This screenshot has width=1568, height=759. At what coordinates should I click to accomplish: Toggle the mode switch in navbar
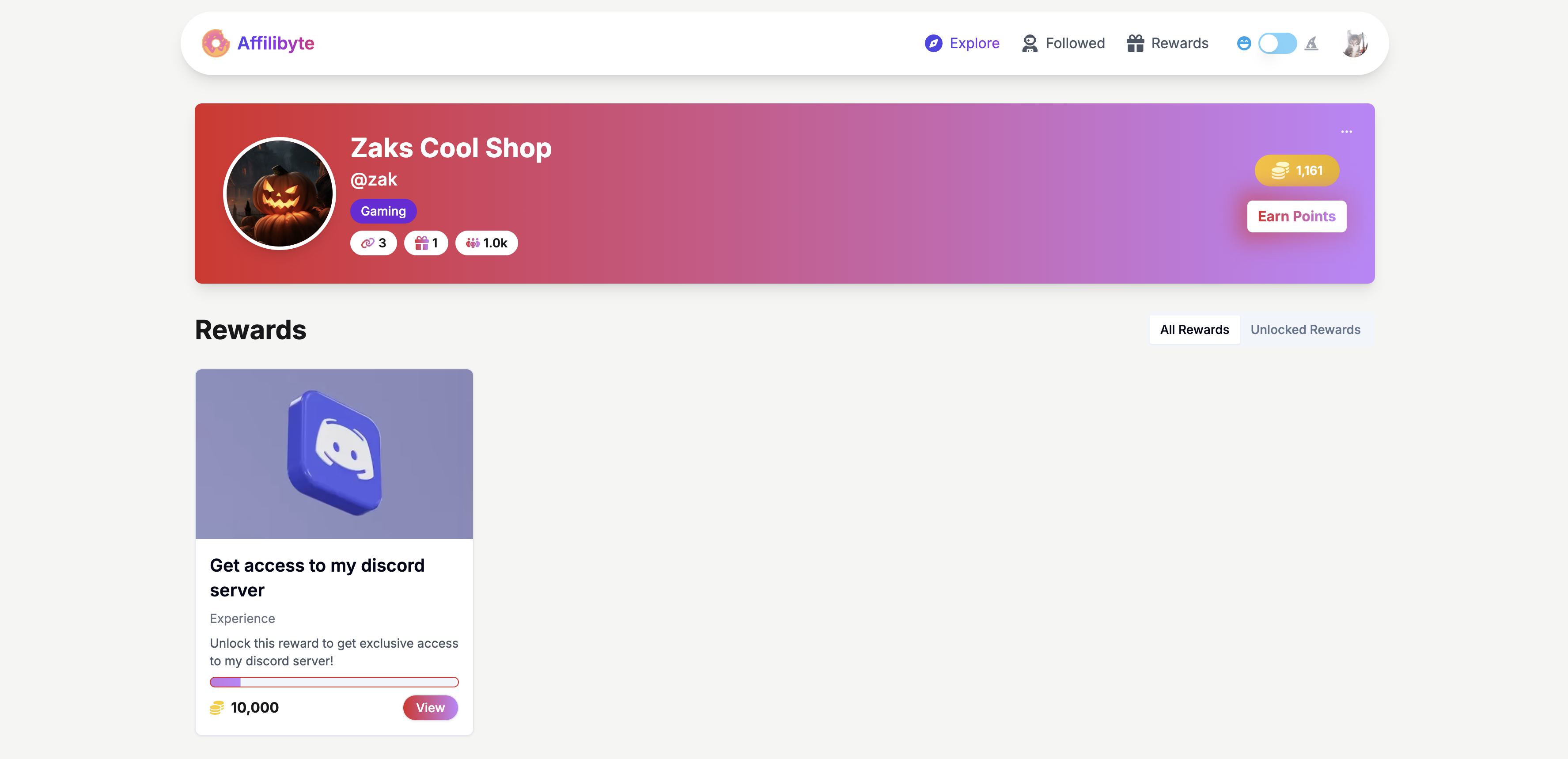tap(1277, 43)
